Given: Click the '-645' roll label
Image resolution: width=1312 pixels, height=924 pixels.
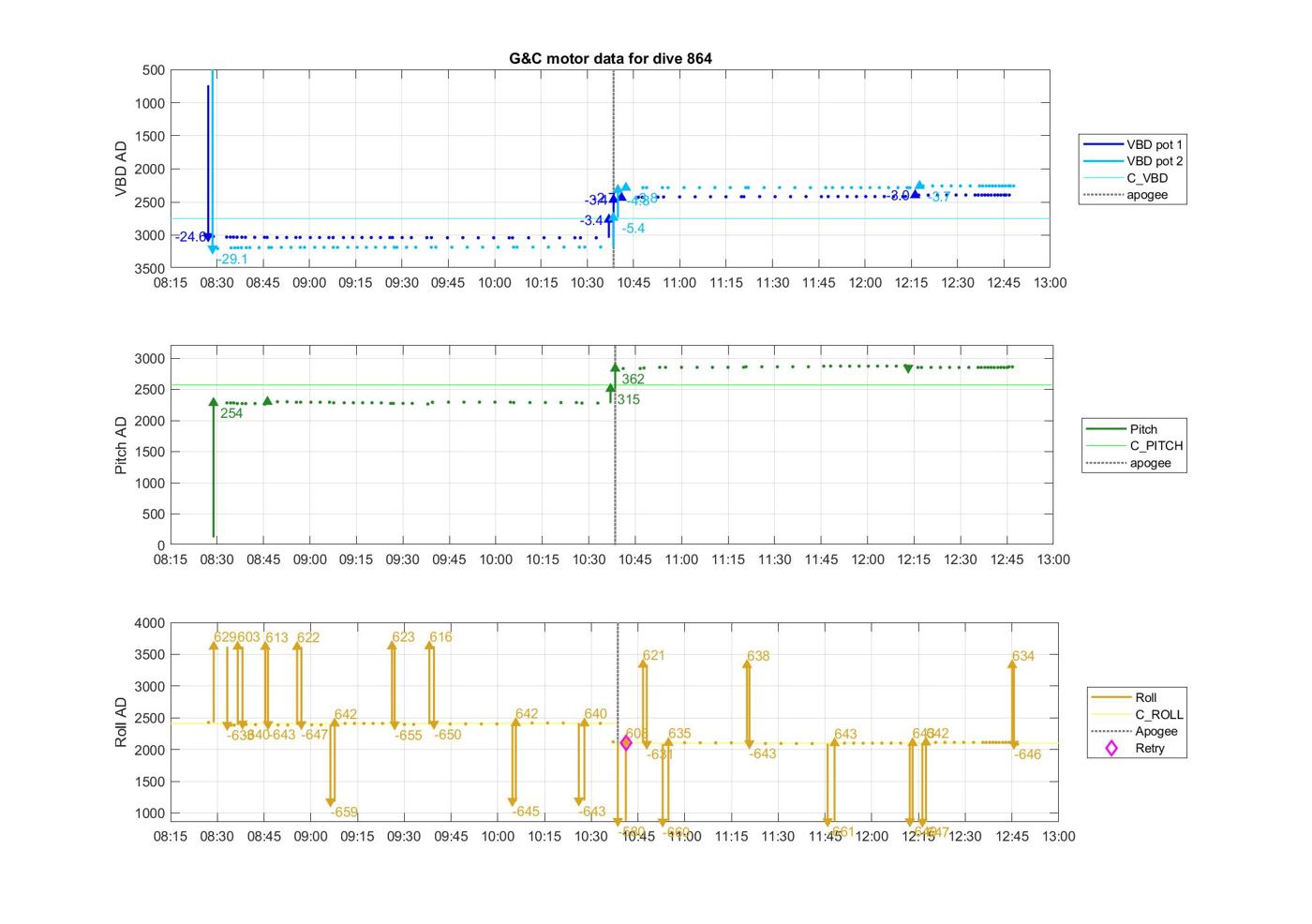Looking at the screenshot, I should tap(526, 812).
